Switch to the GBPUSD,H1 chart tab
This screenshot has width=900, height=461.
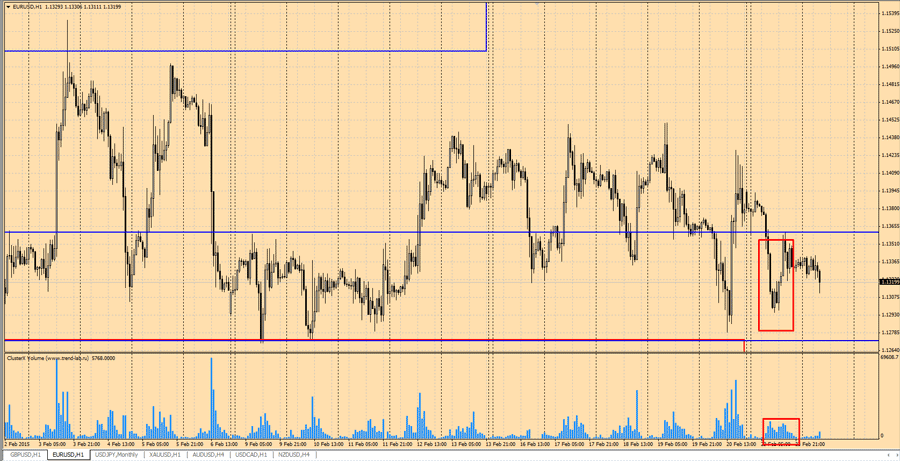click(25, 455)
